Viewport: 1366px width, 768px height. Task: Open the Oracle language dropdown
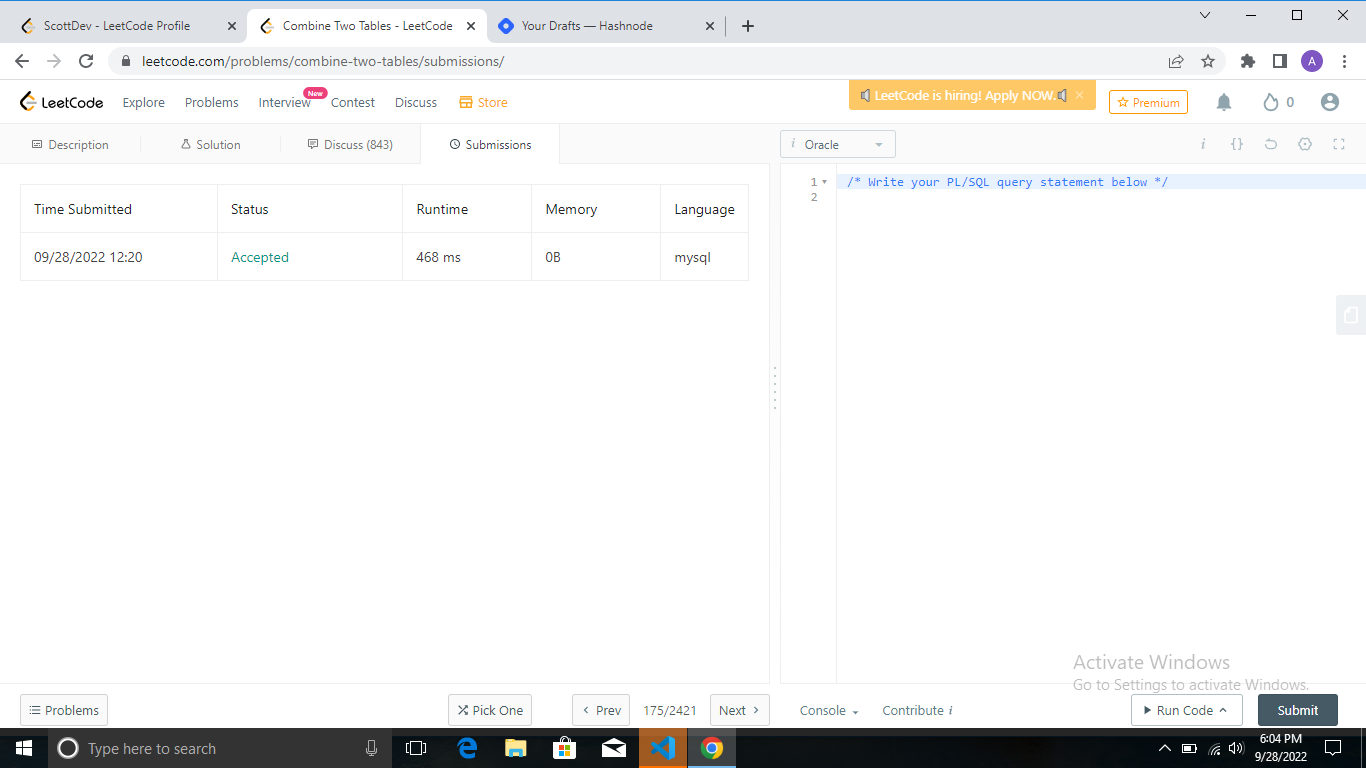point(838,144)
